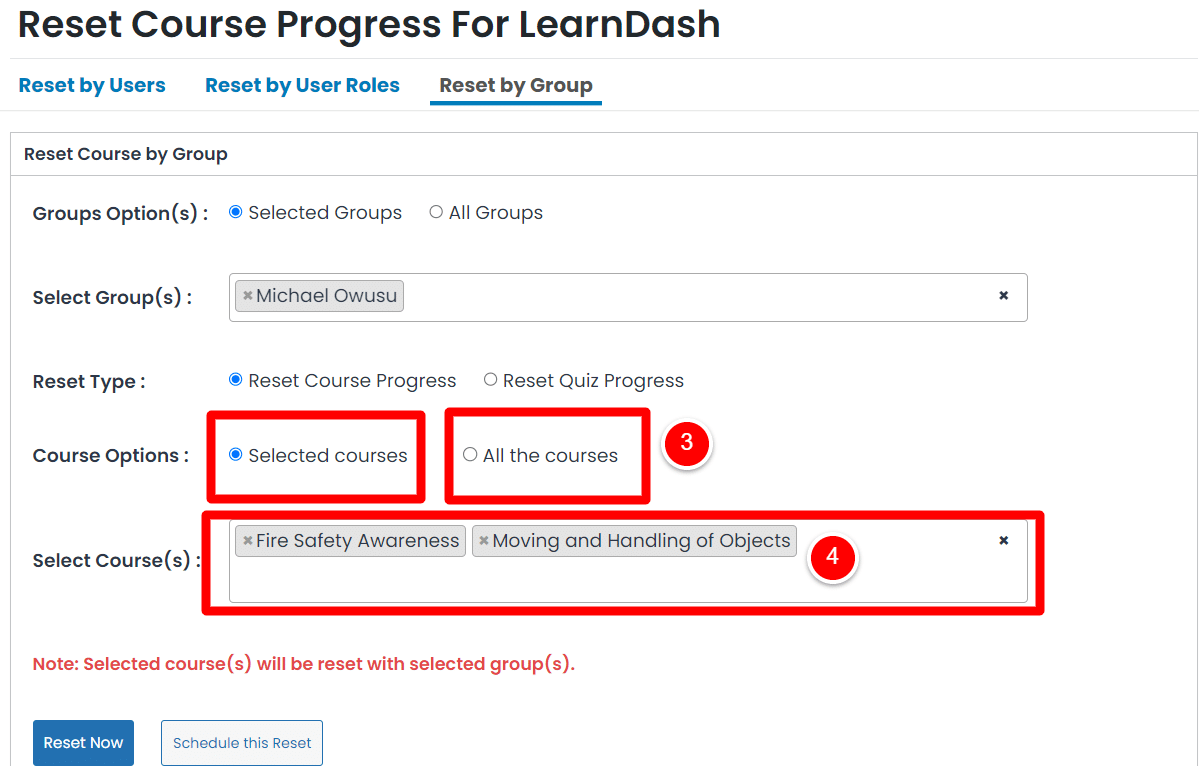Click the Reset Now button

pyautogui.click(x=83, y=742)
